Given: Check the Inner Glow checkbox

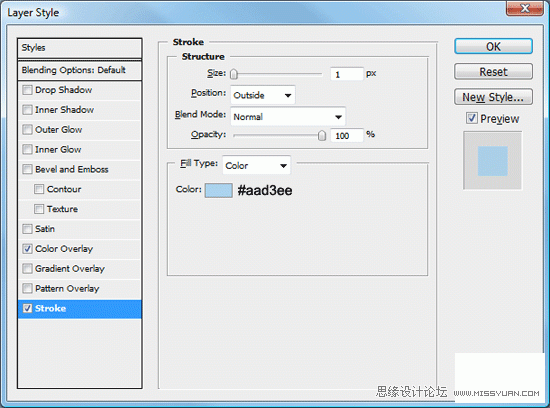Looking at the screenshot, I should [x=27, y=149].
